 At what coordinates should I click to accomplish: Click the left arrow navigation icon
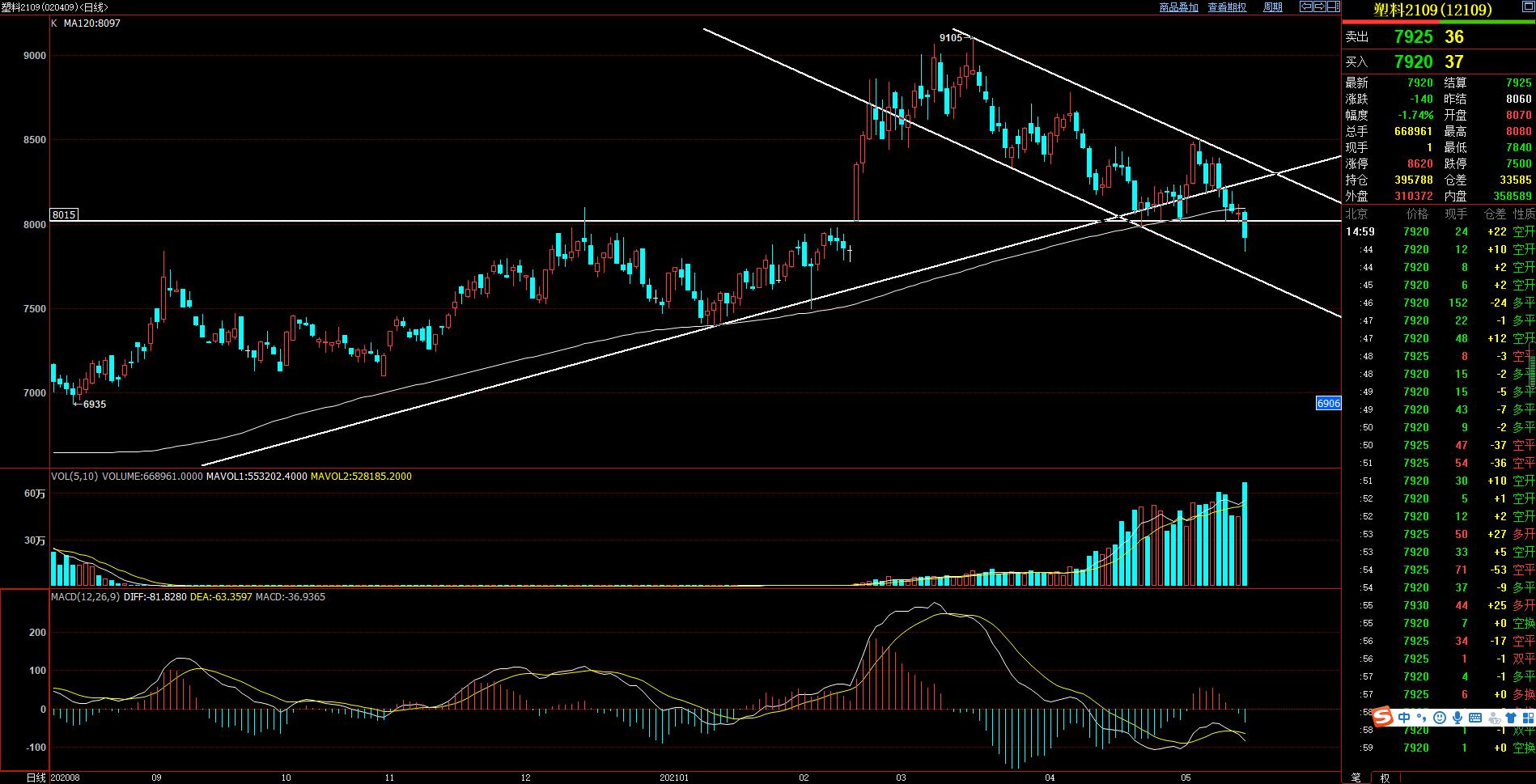tap(1305, 6)
